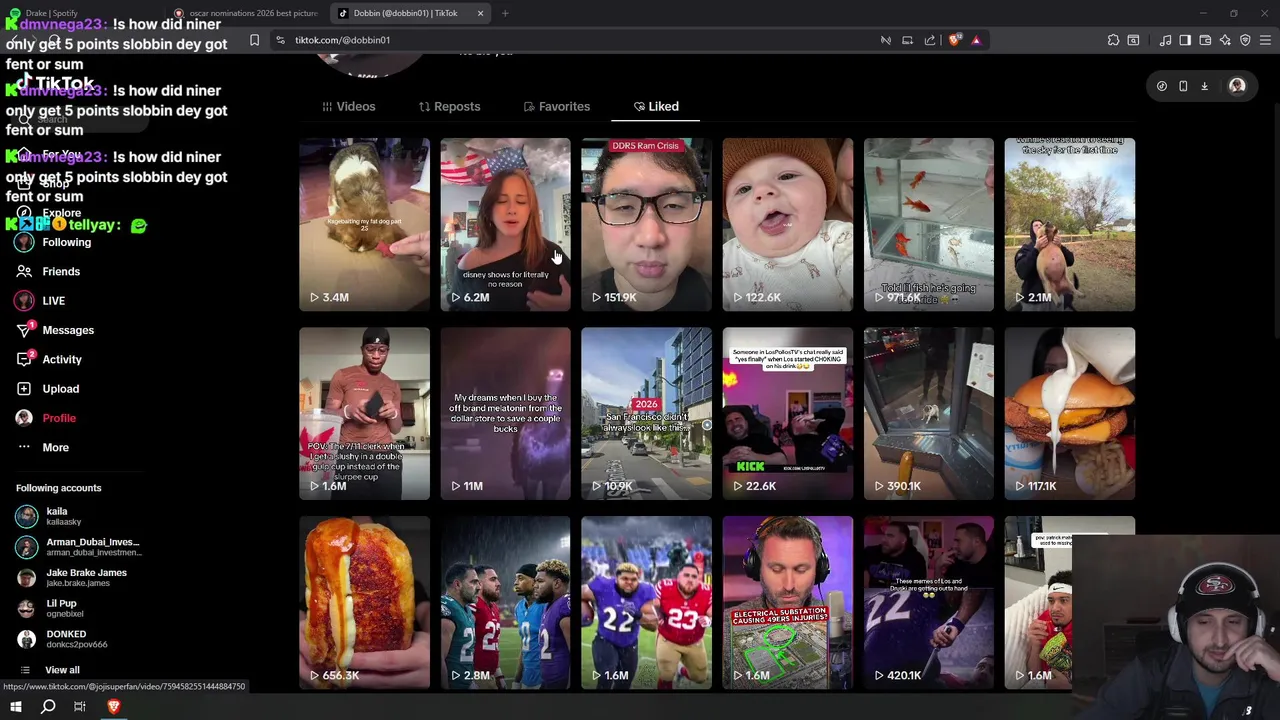This screenshot has height=720, width=1280.
Task: Open Jake Brake James account
Action: tap(71, 578)
